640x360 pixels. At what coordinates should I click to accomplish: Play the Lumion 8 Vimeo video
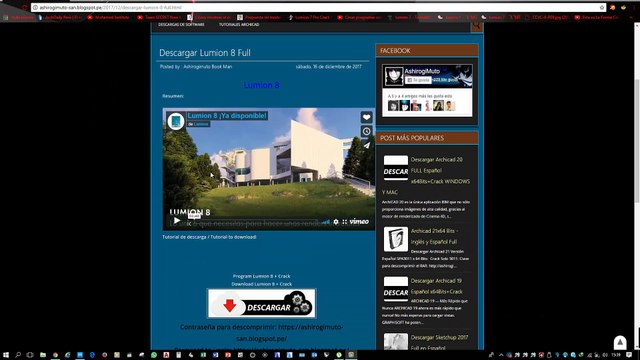177,221
